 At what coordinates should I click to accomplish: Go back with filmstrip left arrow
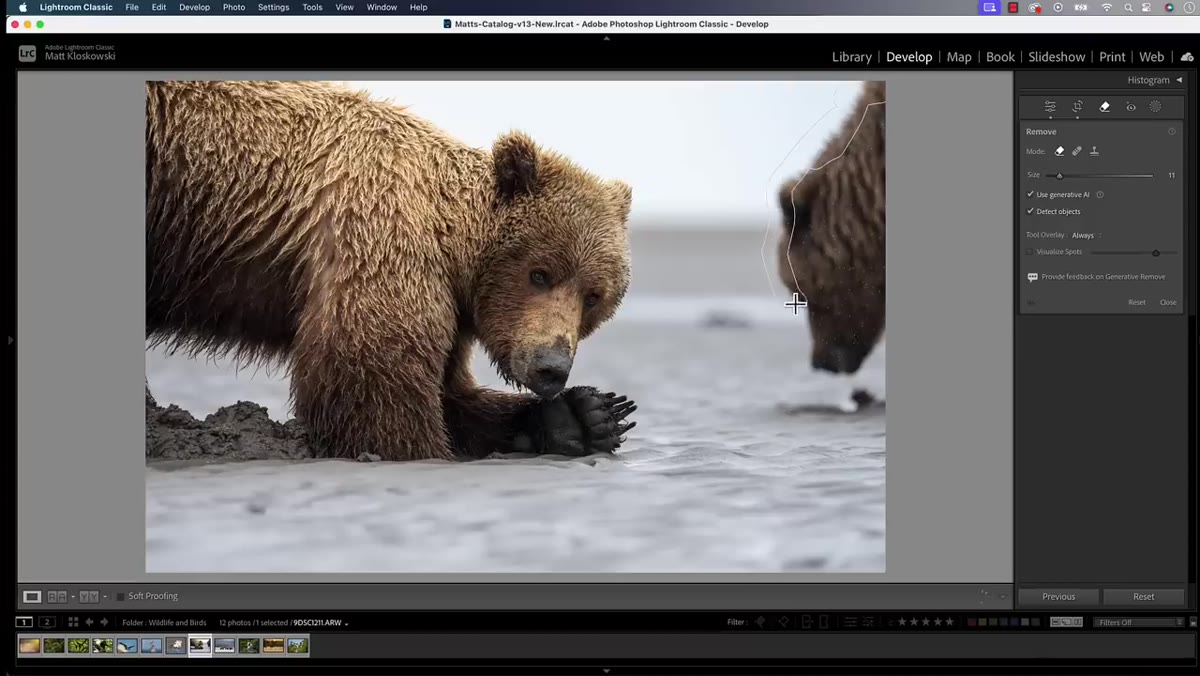point(89,622)
